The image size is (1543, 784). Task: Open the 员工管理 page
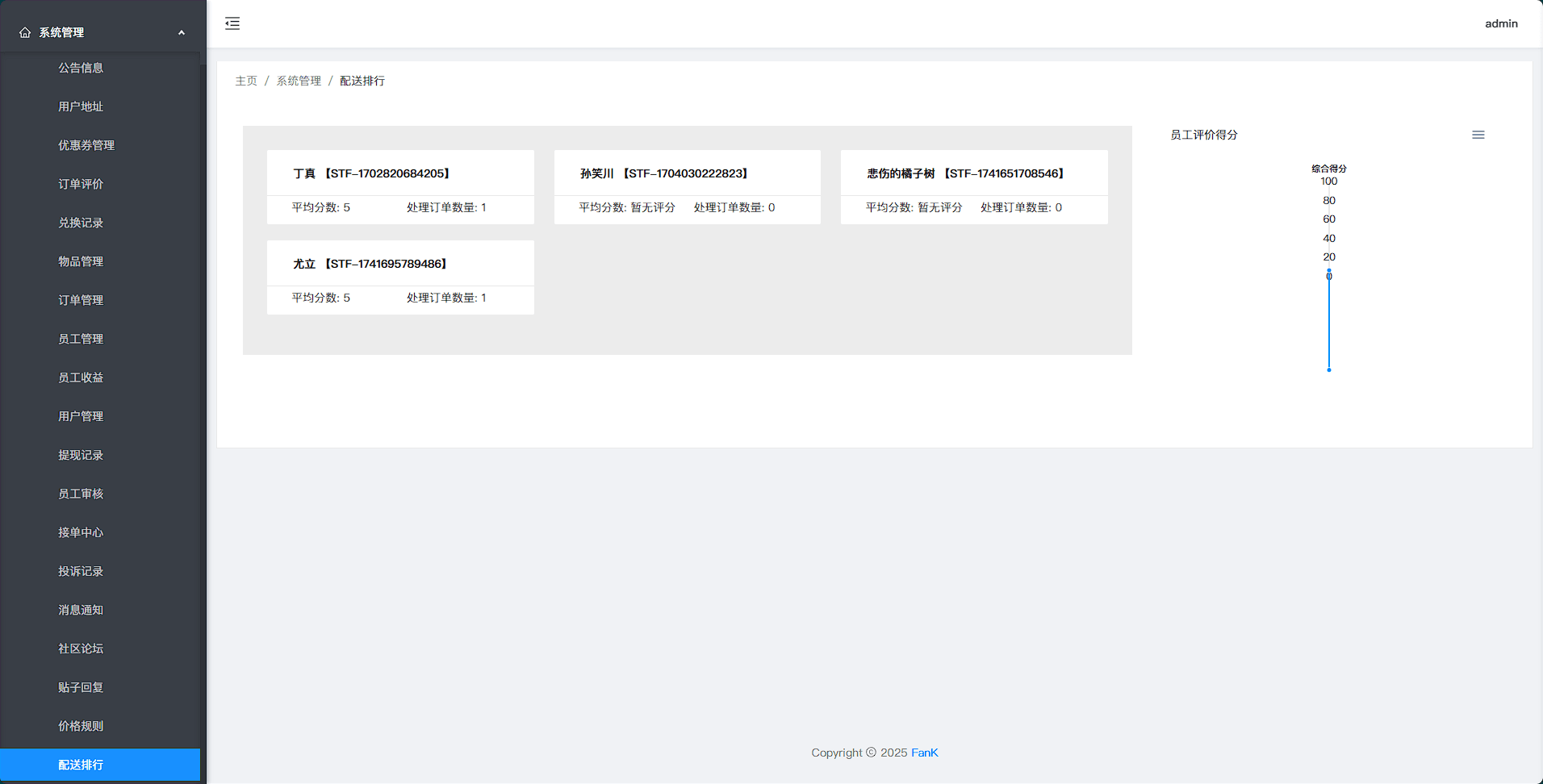tap(81, 339)
